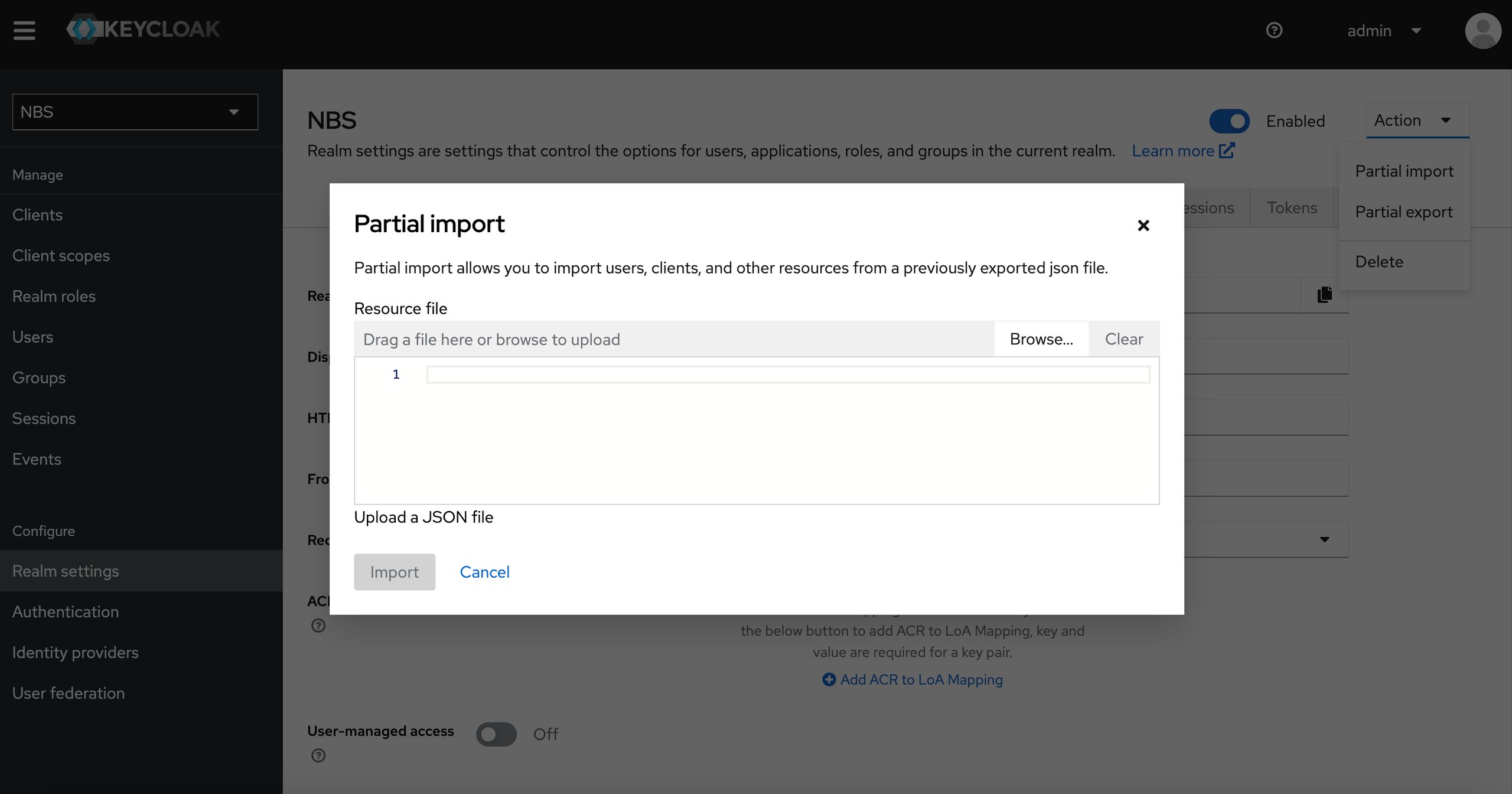Click the help icon below ACR label
Viewport: 1512px width, 794px height.
(318, 625)
